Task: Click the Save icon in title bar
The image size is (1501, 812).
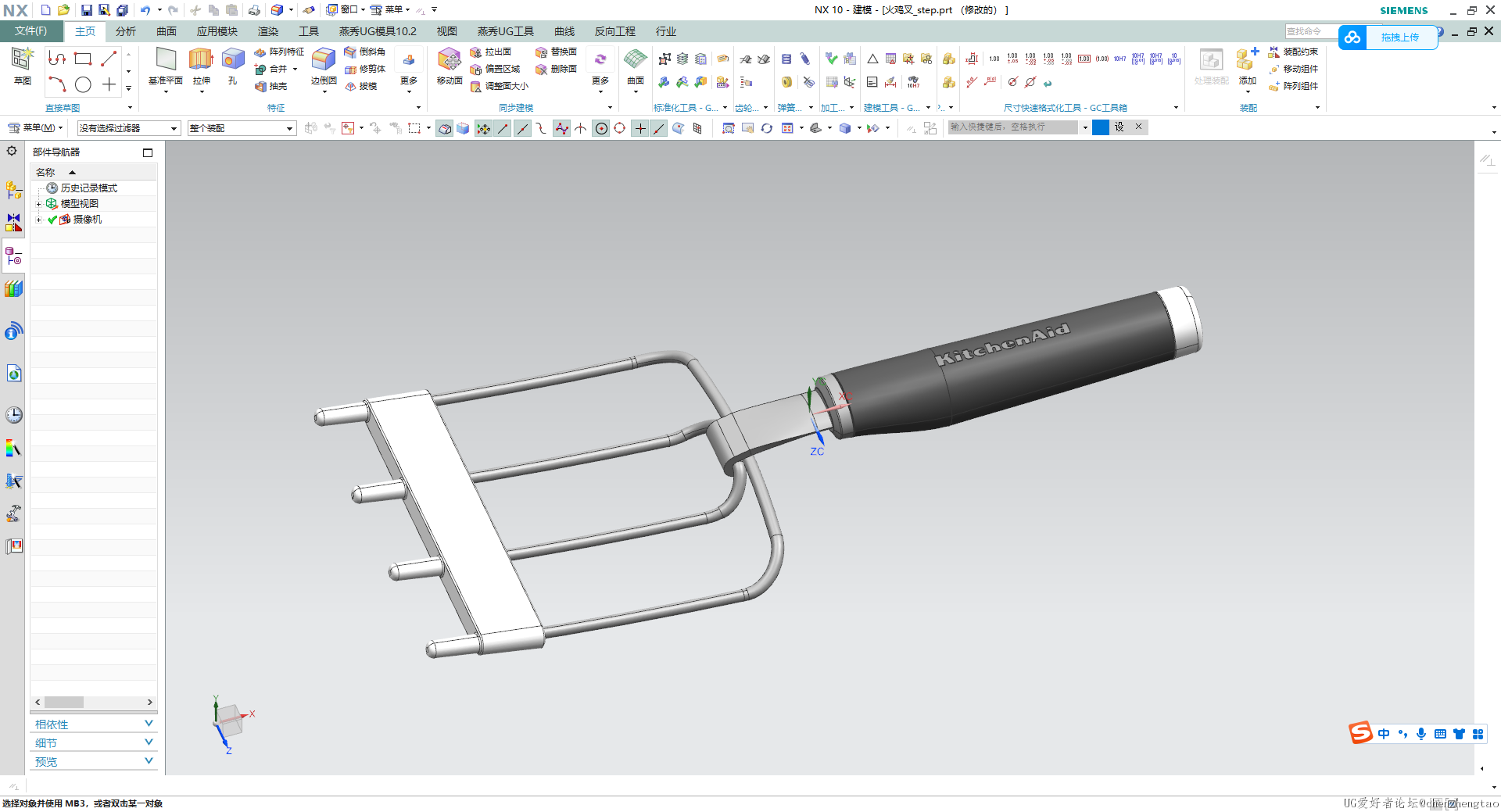Action: (87, 10)
